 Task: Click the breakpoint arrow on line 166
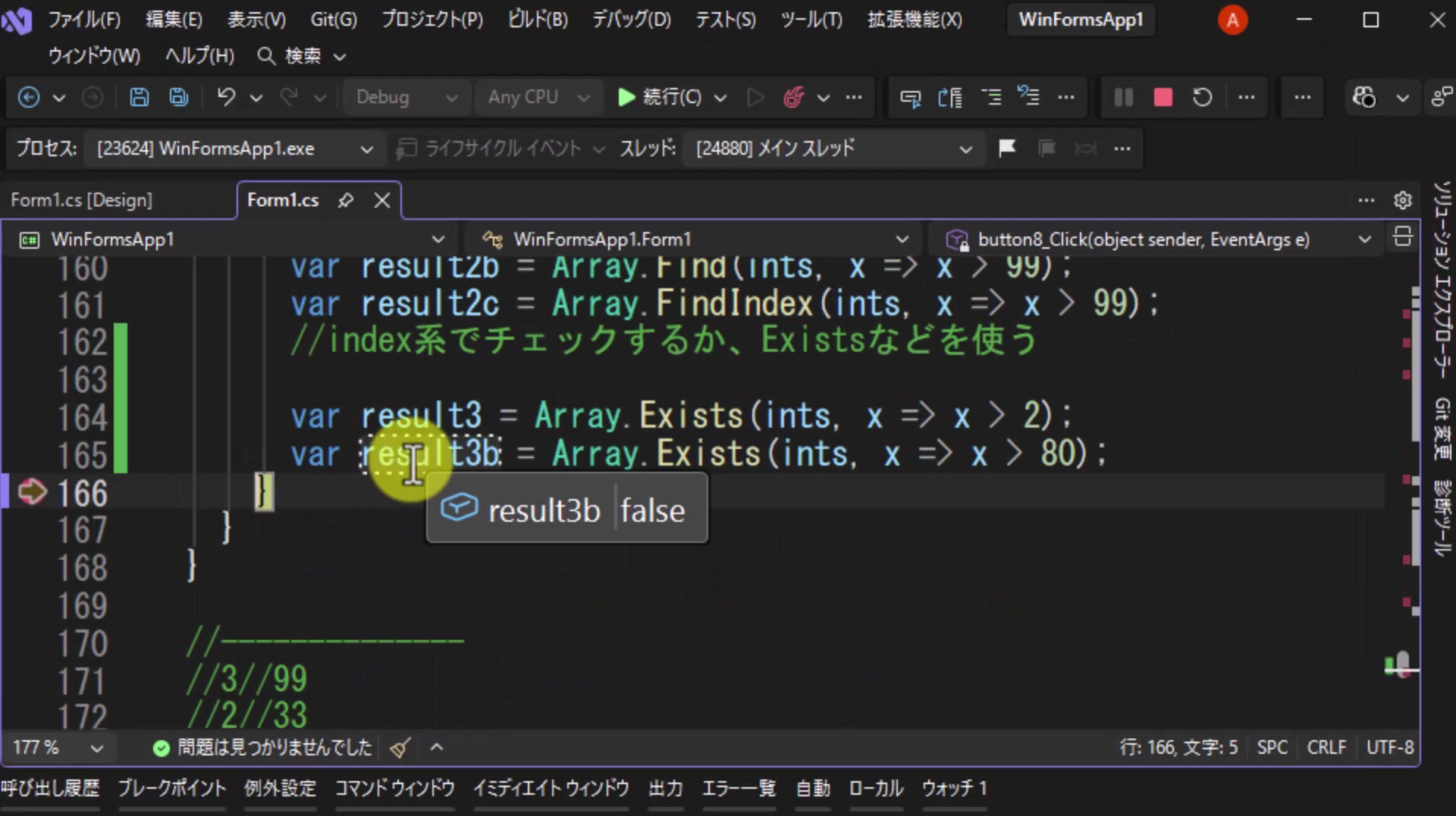click(x=32, y=491)
